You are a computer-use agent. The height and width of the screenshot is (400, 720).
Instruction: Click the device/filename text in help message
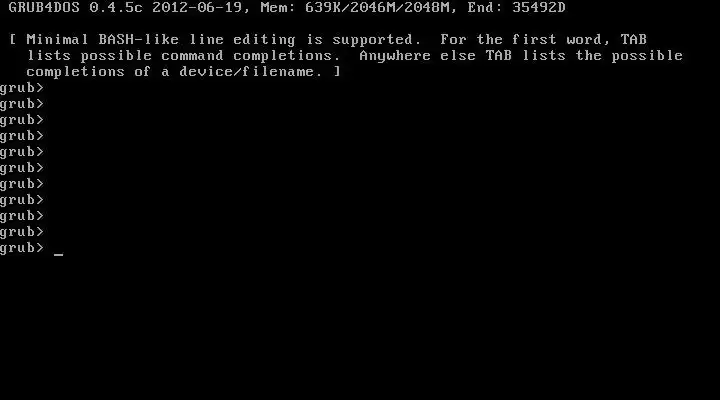coord(246,72)
